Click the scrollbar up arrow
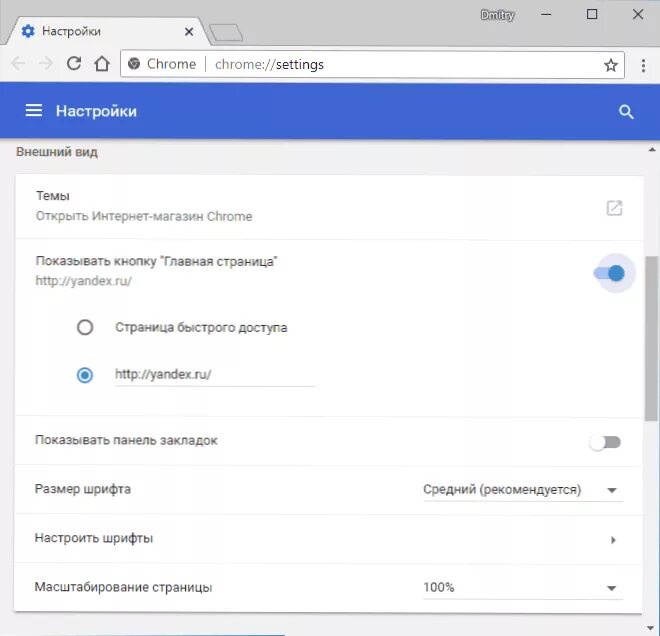The image size is (660, 636). (652, 150)
